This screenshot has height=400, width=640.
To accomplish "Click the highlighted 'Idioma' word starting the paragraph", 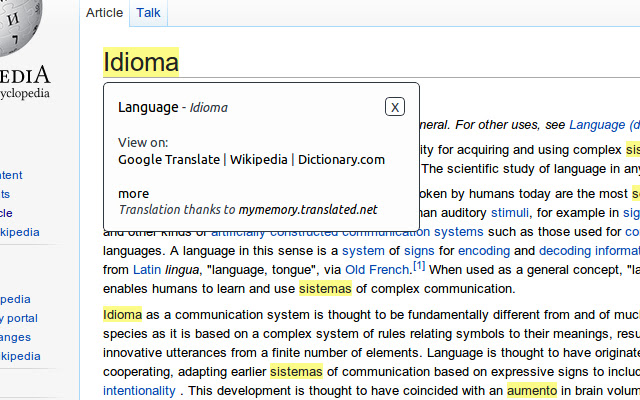I will (122, 315).
